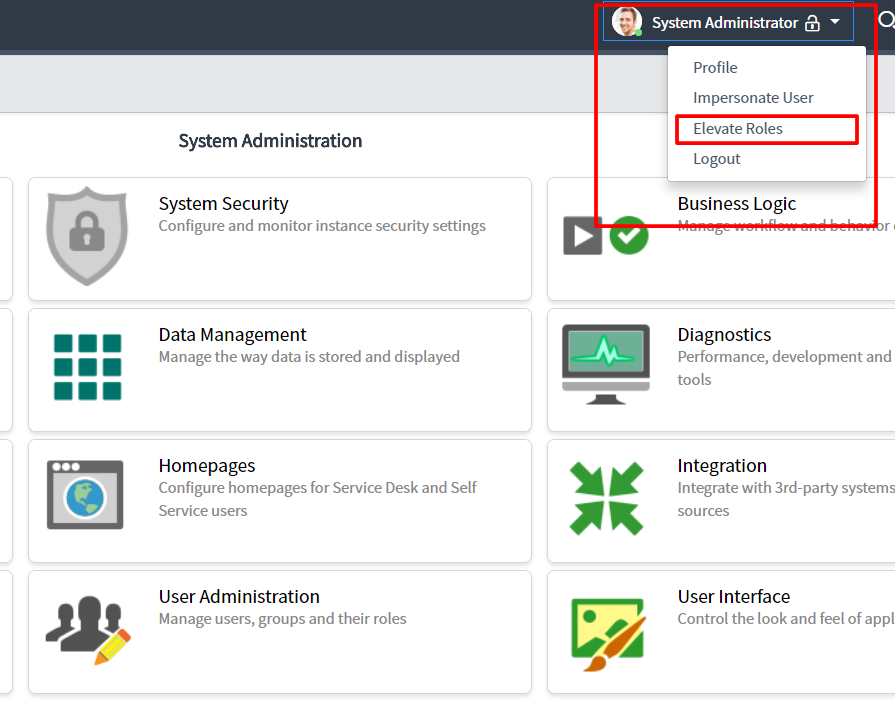Image resolution: width=895 pixels, height=709 pixels.
Task: Click the padlock icon next to System Administrator
Action: click(x=812, y=23)
